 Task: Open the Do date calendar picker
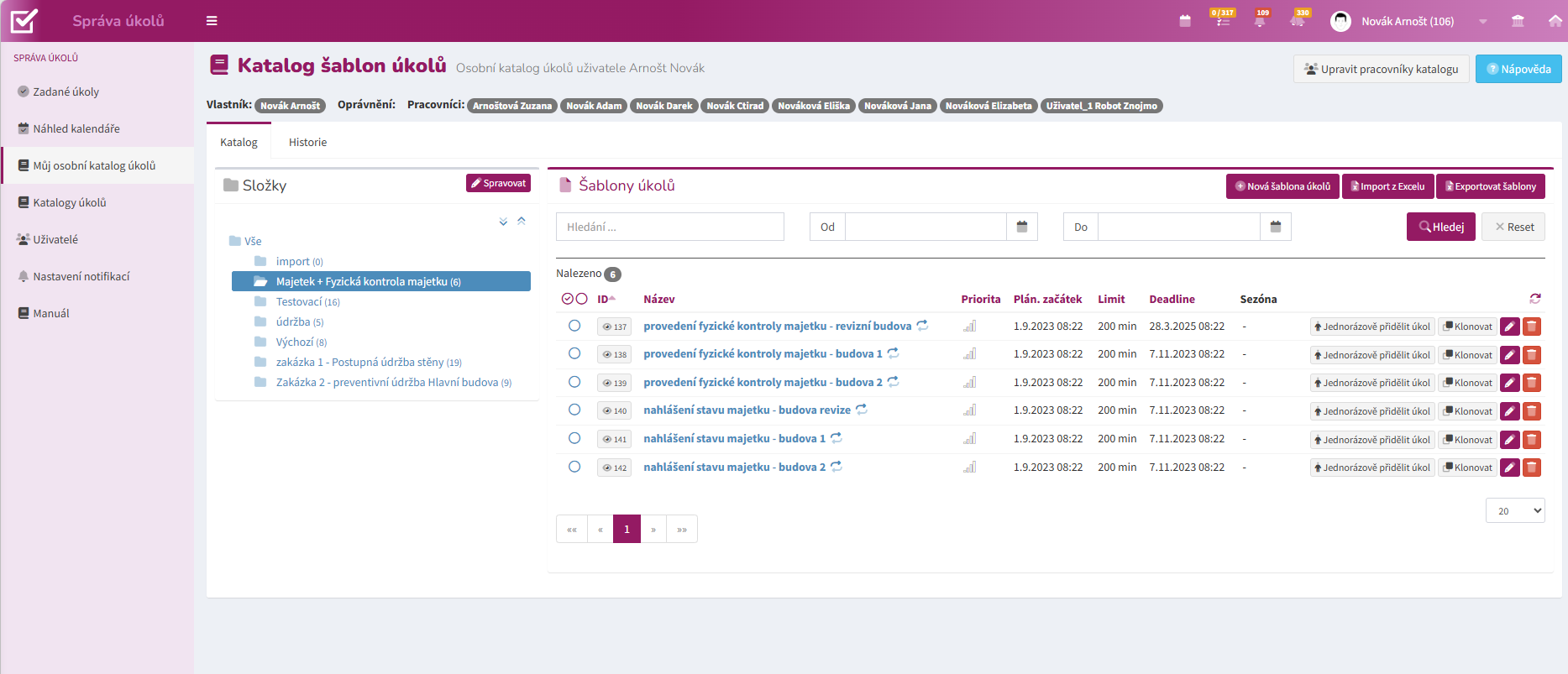click(1276, 227)
